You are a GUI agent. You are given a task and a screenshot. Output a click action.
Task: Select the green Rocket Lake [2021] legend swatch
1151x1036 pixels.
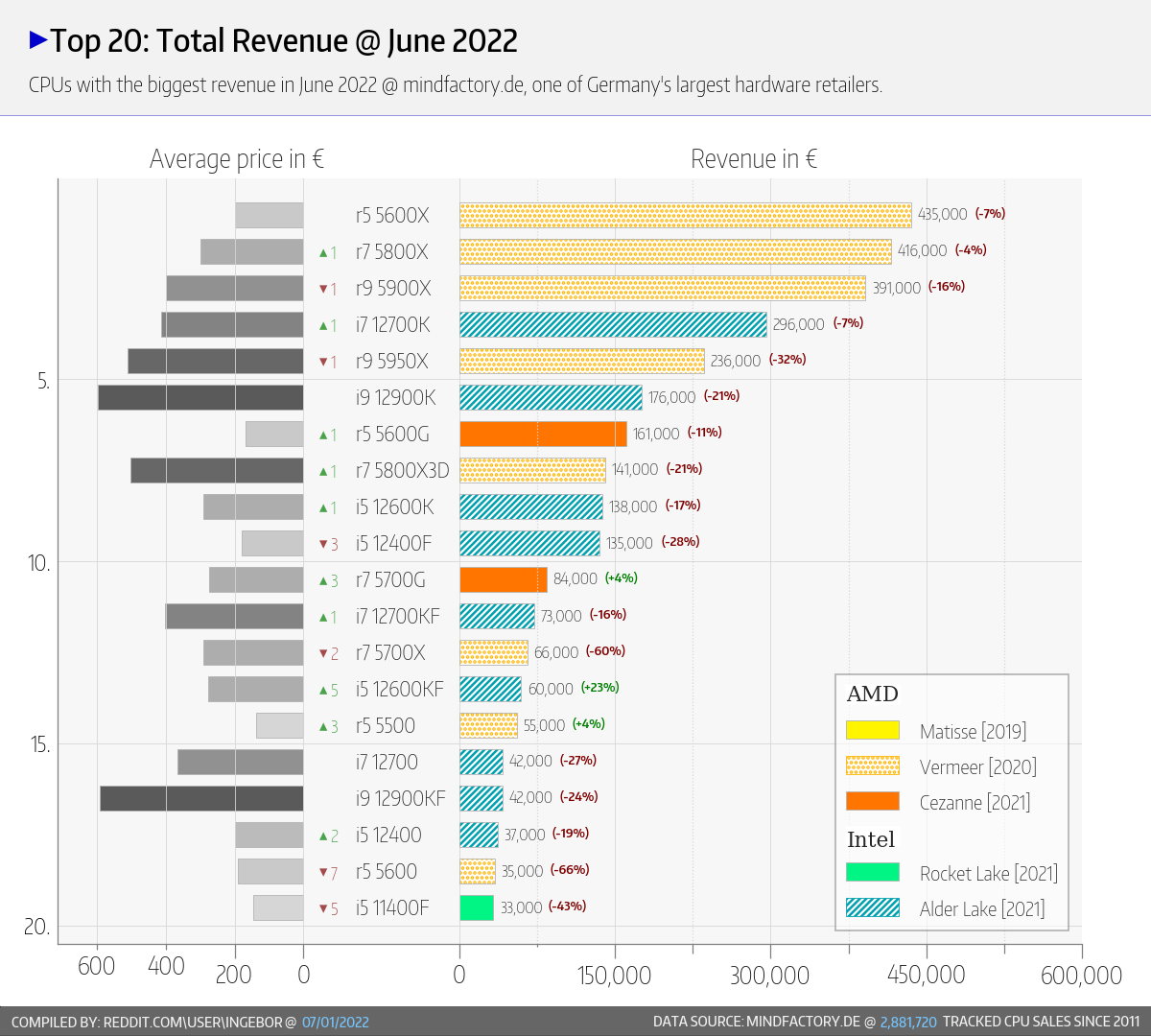pos(872,872)
